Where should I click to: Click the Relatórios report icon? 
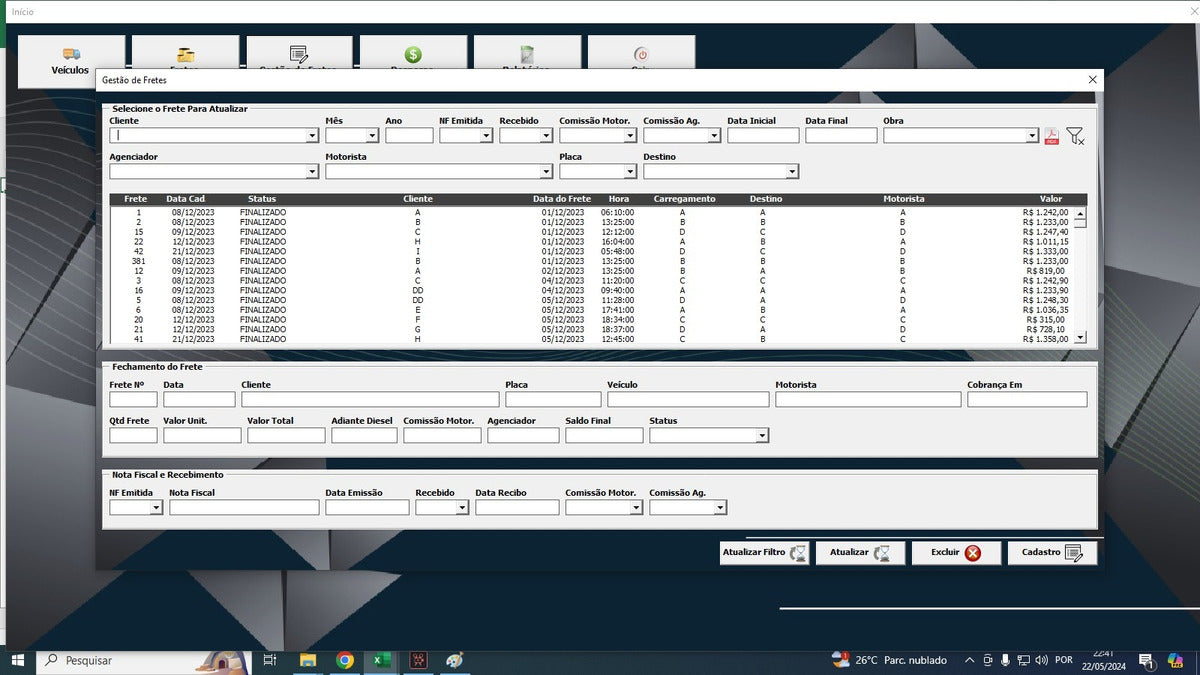tap(527, 55)
